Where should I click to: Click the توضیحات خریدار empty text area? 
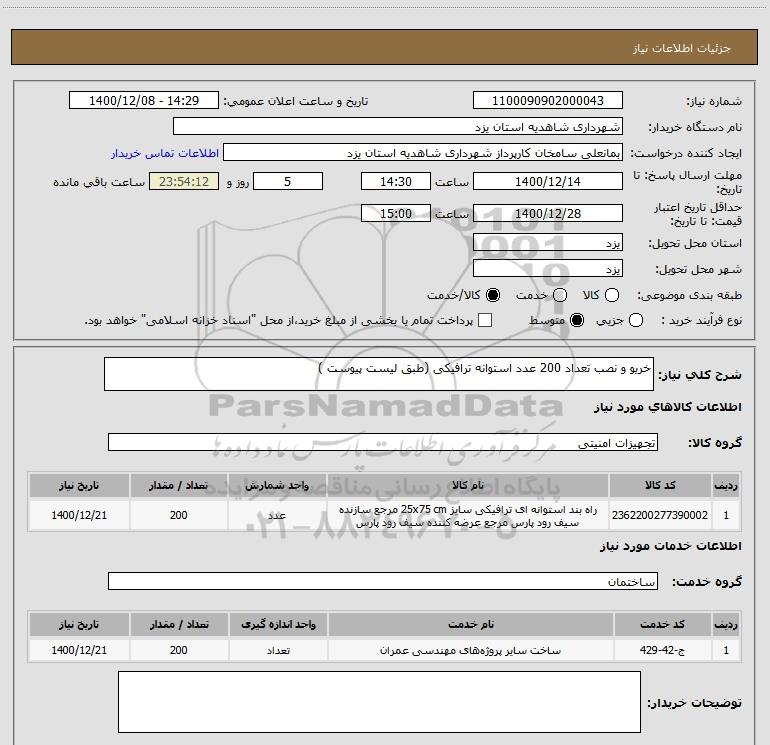tap(379, 702)
